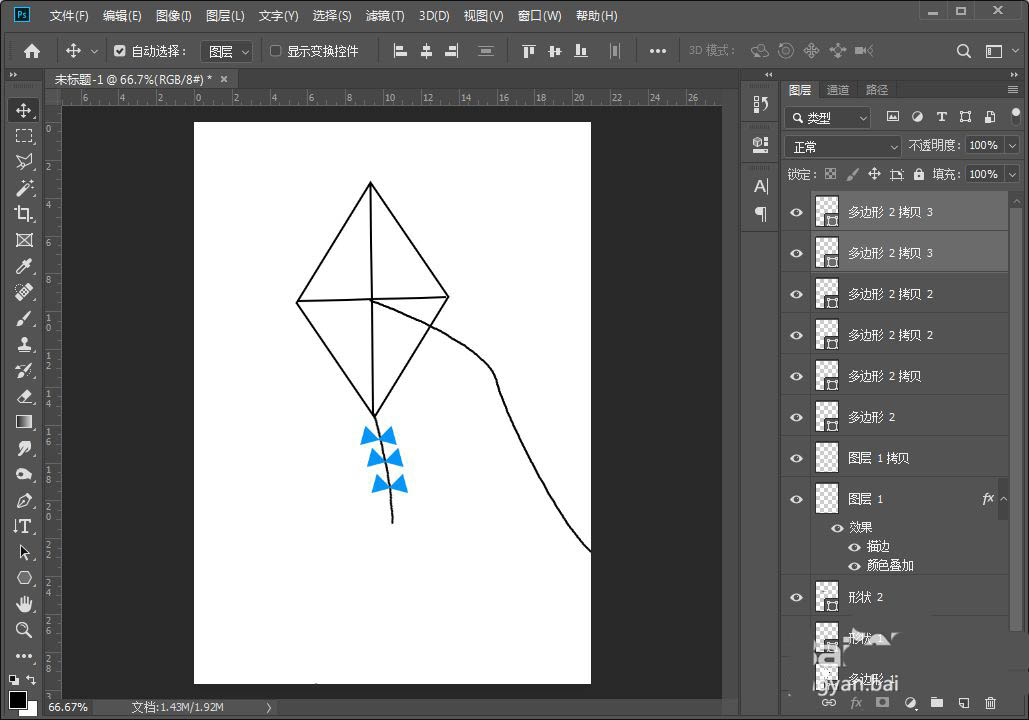Image resolution: width=1029 pixels, height=720 pixels.
Task: Open 填充 slider dropdown arrow
Action: point(1013,175)
